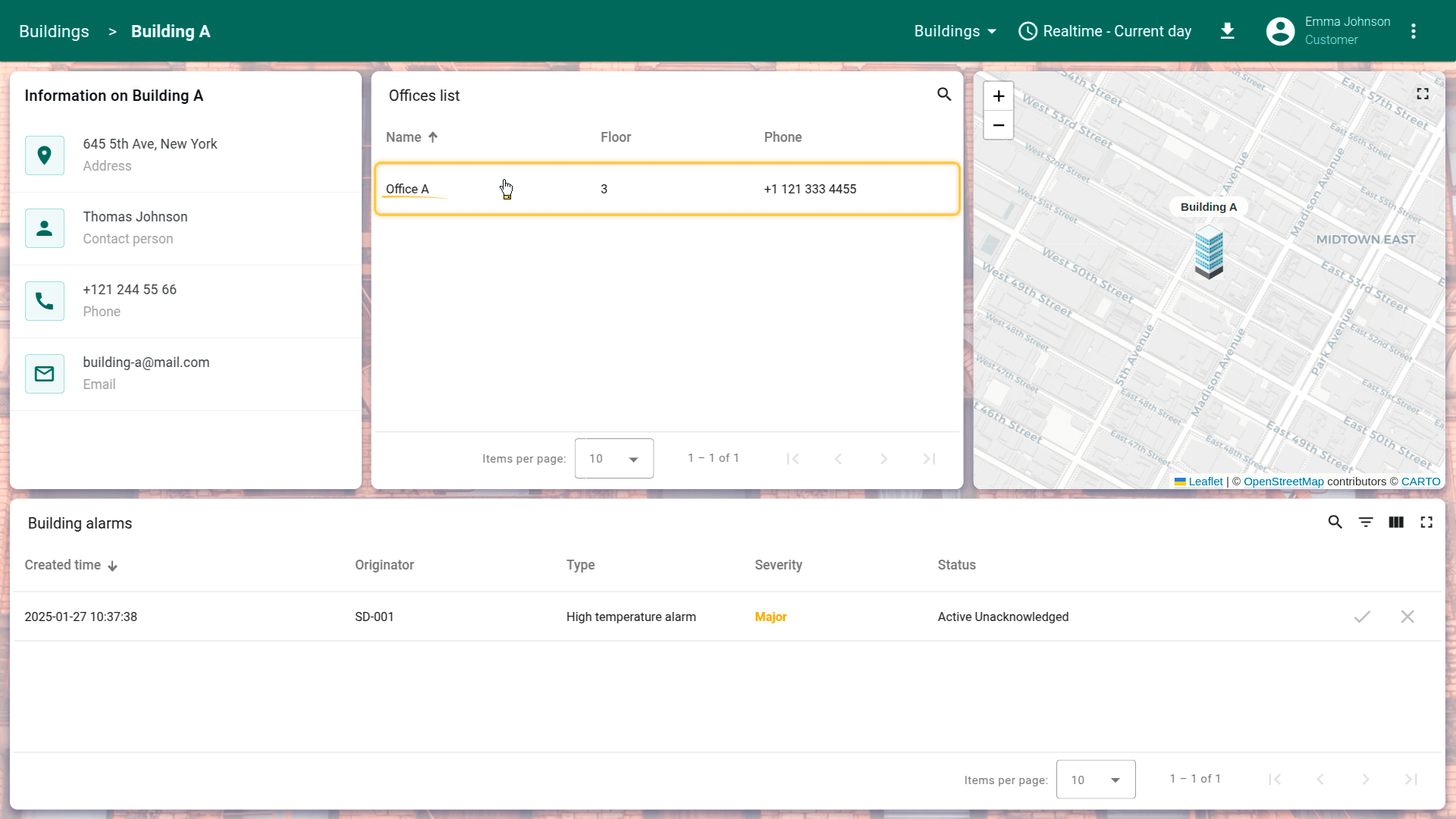
Task: Open the Building alarms filter
Action: [x=1365, y=522]
